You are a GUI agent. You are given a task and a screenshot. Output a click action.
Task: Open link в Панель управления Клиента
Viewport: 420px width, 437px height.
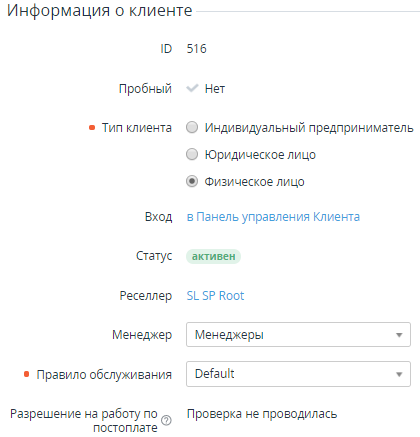273,217
